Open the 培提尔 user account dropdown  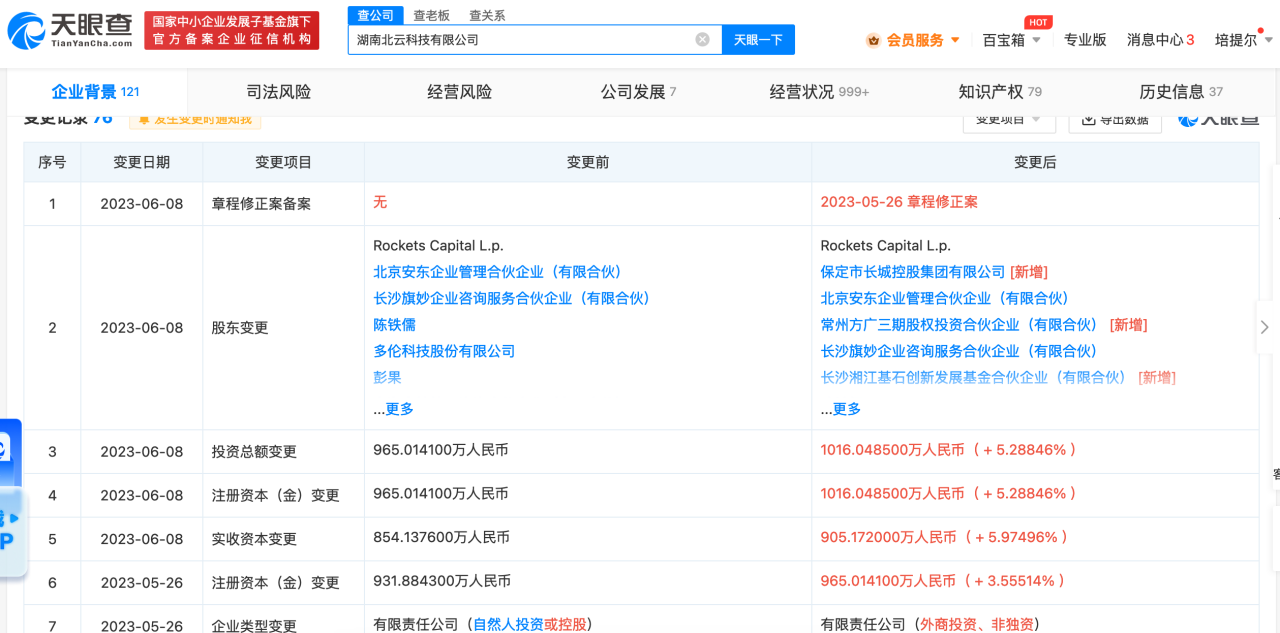point(1244,40)
